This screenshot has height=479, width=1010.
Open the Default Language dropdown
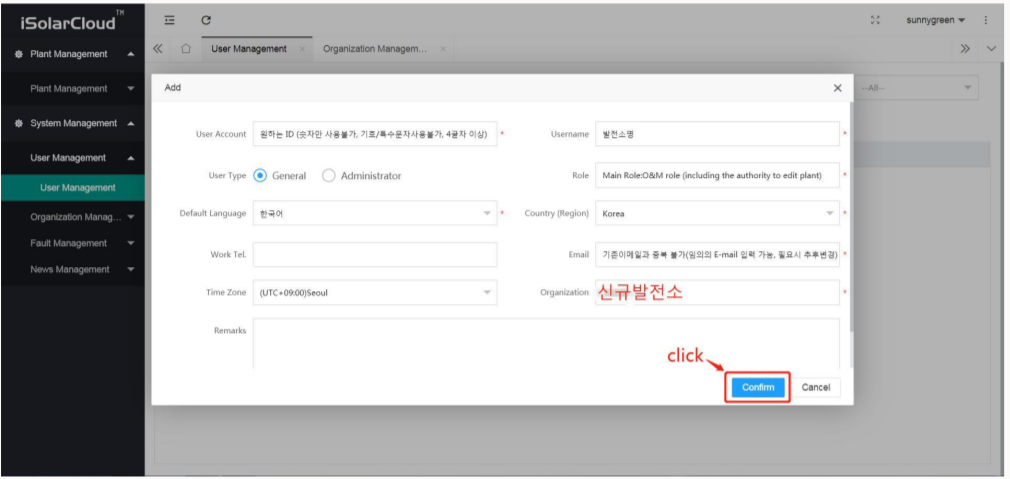pos(375,214)
